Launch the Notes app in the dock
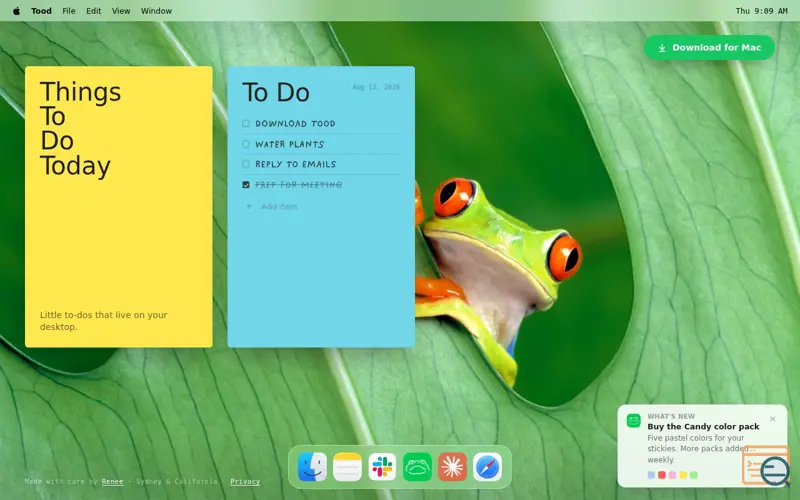Viewport: 800px width, 500px height. coord(347,467)
